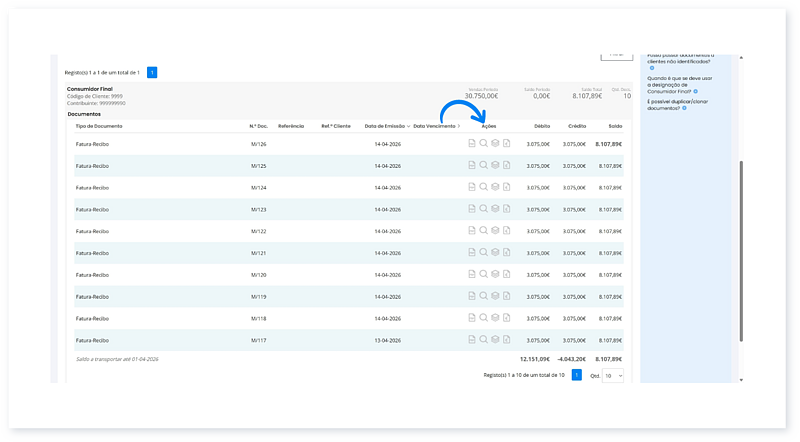Go to page 1 in top pagination
This screenshot has width=800, height=442.
(152, 72)
